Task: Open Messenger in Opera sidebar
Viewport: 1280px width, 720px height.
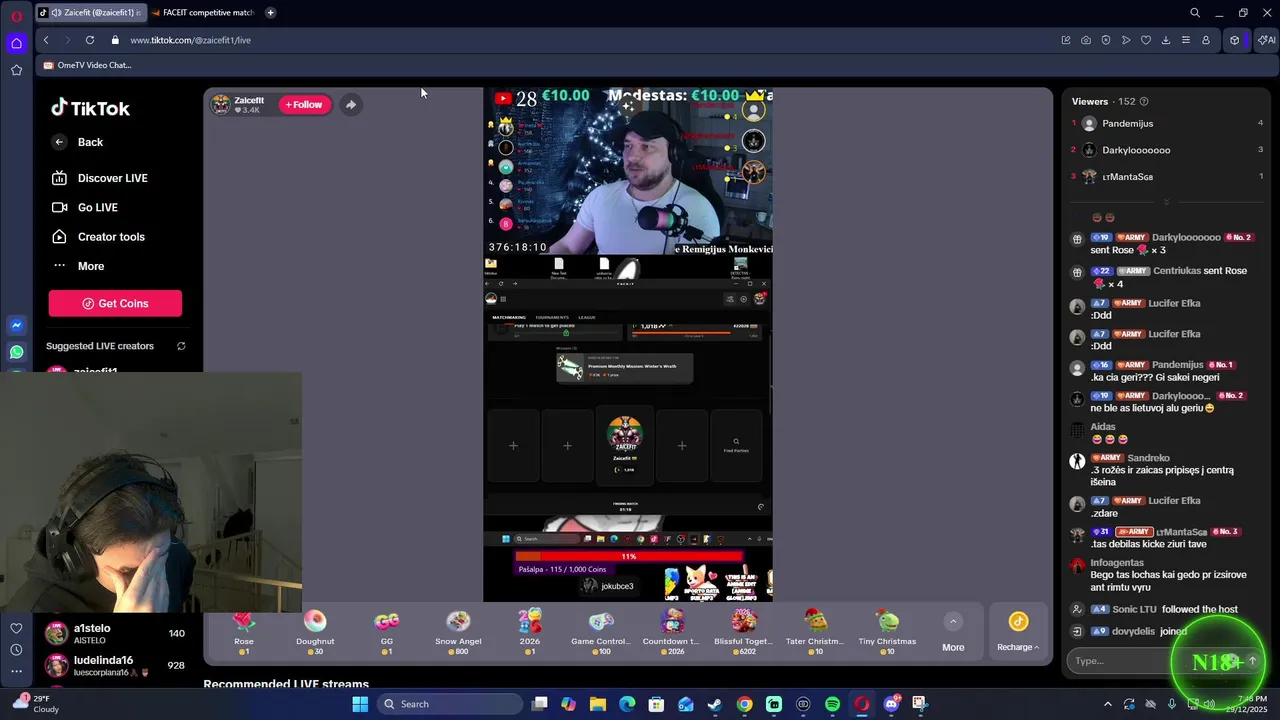Action: [x=16, y=325]
